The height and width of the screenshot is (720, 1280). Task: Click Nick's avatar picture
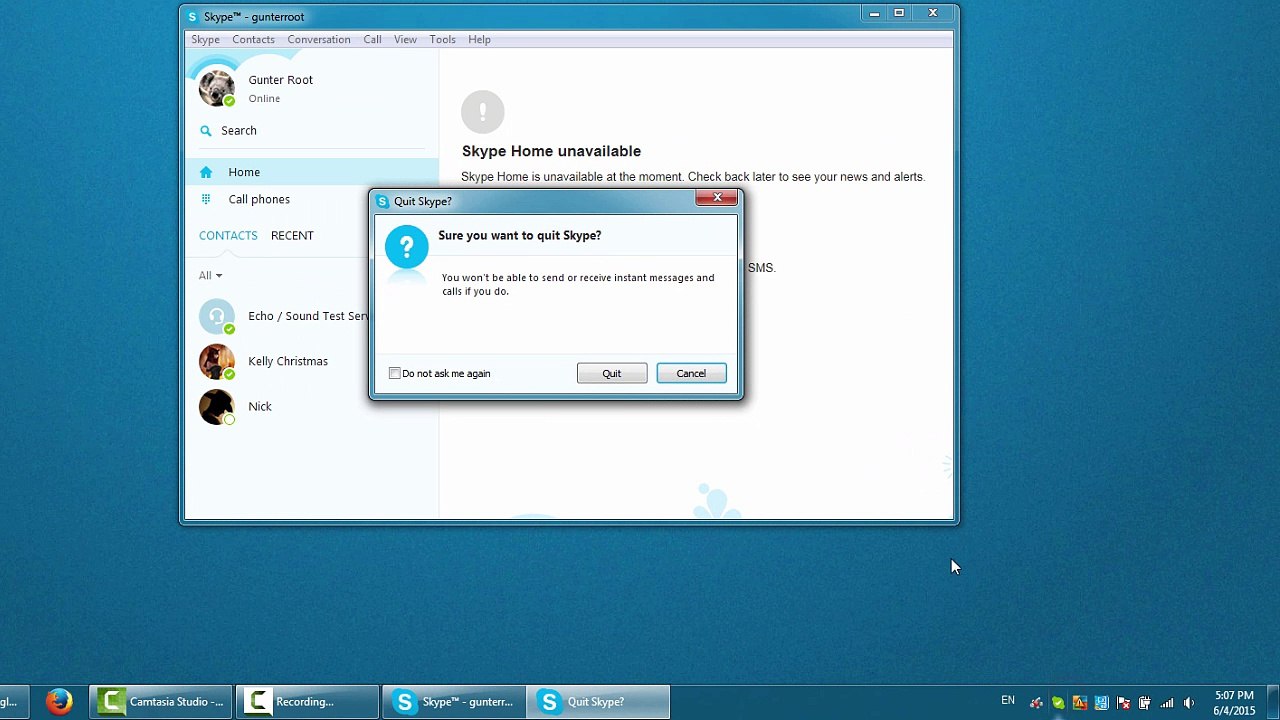216,406
